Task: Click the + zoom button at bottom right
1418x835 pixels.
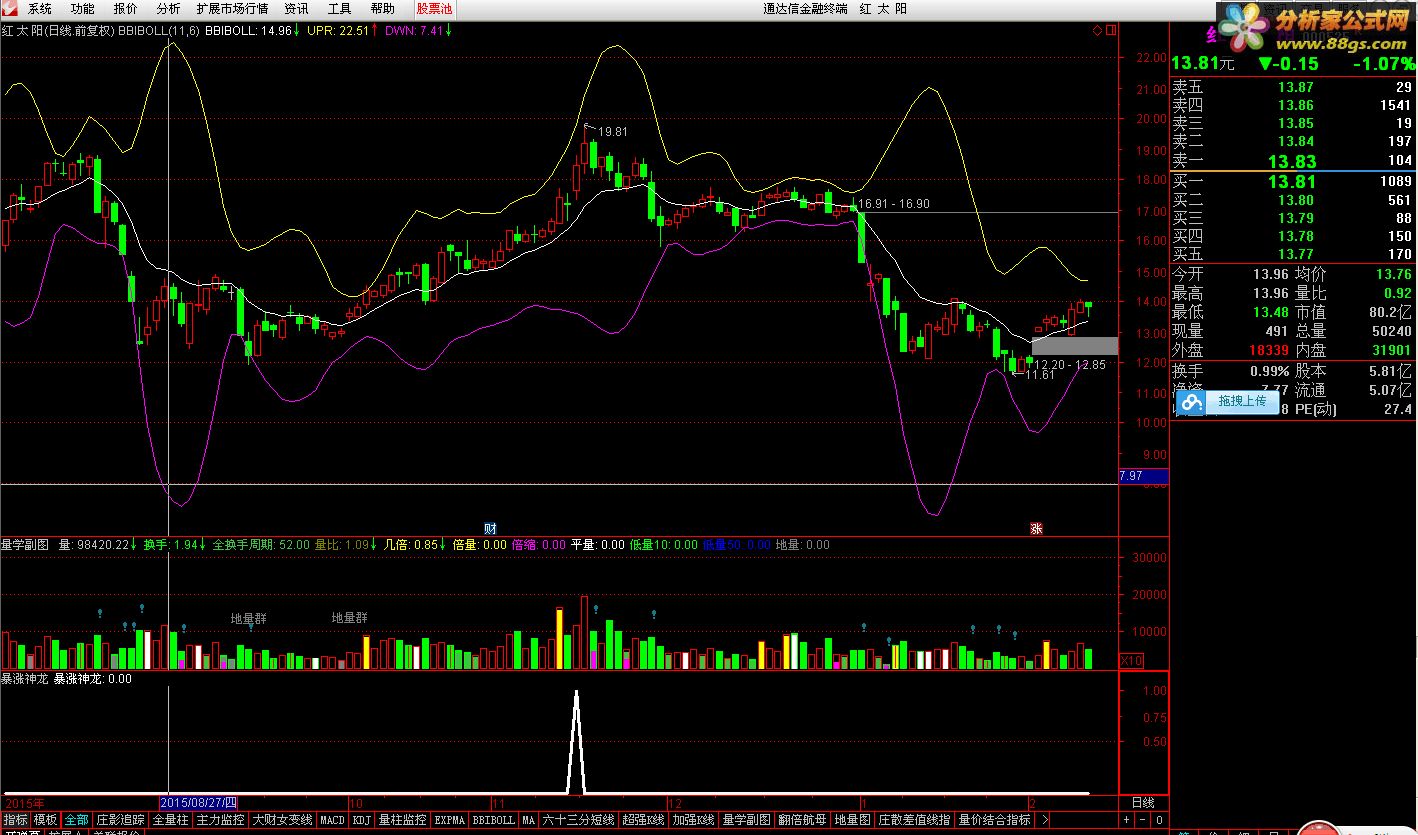Action: point(1128,819)
